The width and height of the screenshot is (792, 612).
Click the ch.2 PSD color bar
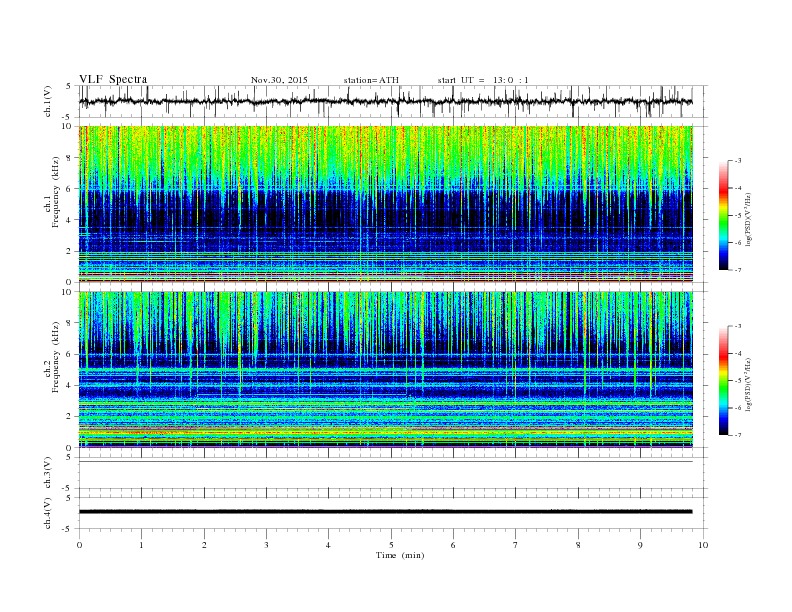pos(723,380)
